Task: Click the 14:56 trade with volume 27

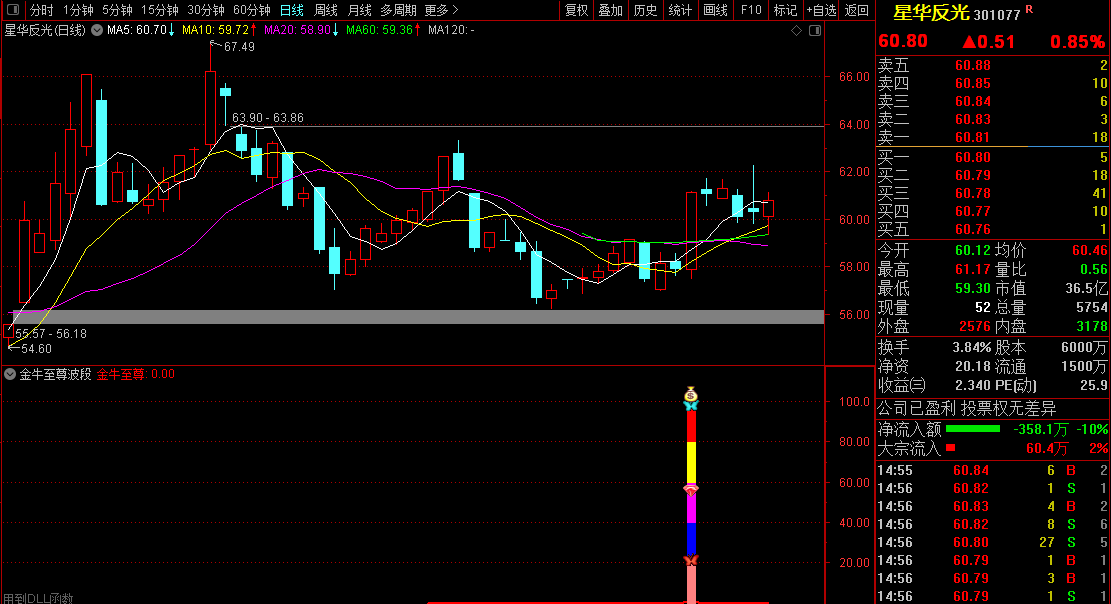Action: pos(993,542)
